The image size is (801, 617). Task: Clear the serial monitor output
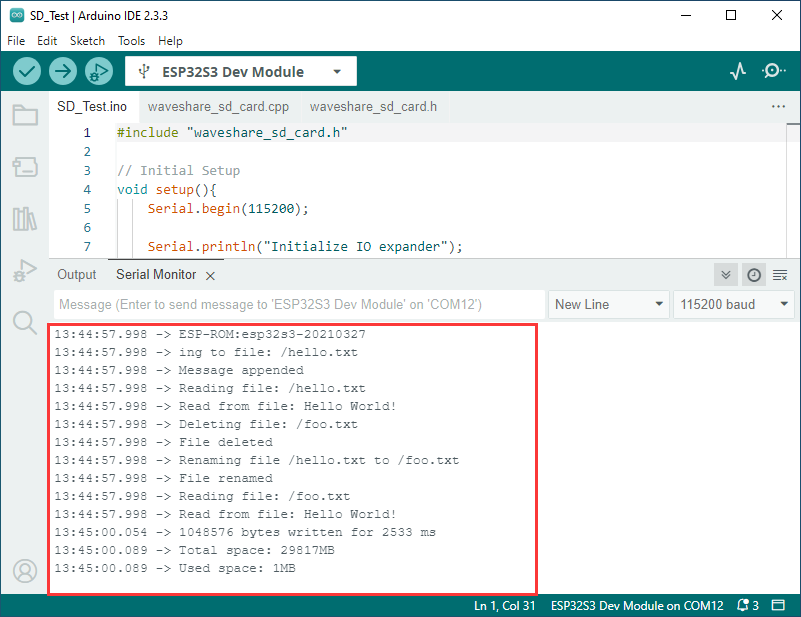coord(780,275)
